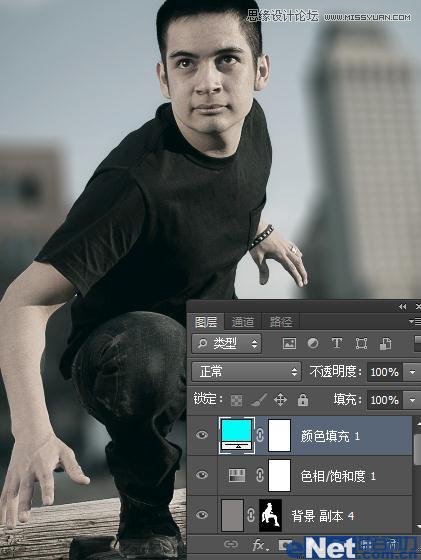The image size is (421, 560).
Task: Open the 路径 tab
Action: click(281, 322)
